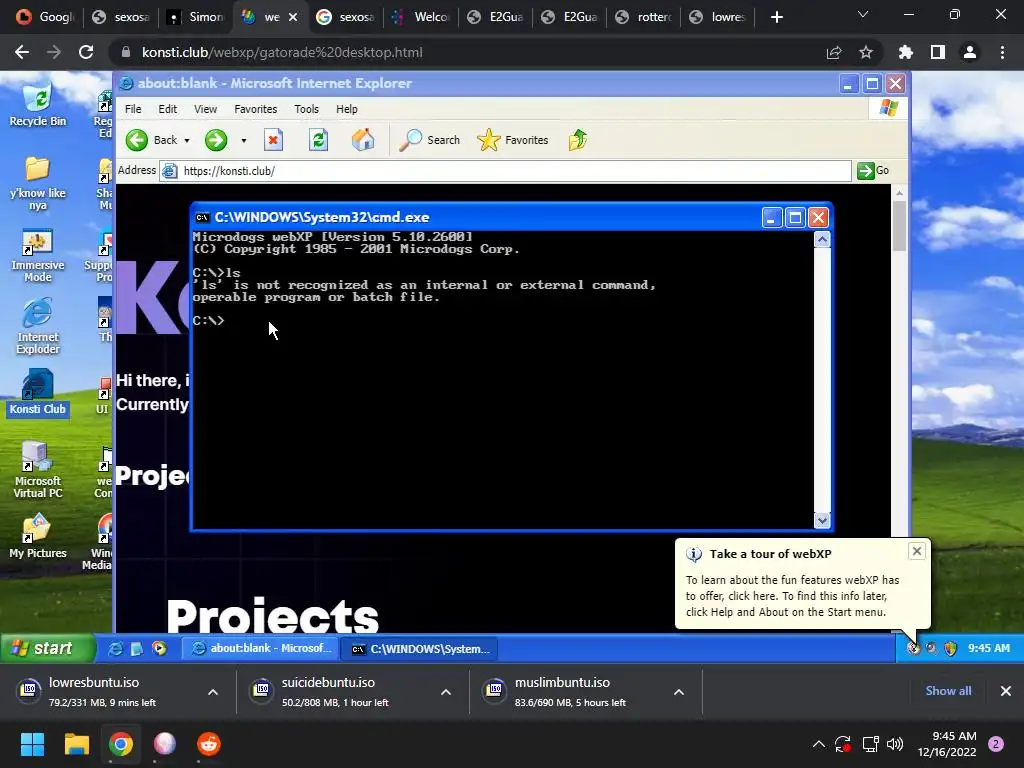Click the red Stop icon in toolbar
Viewport: 1024px width, 768px height.
pos(273,140)
